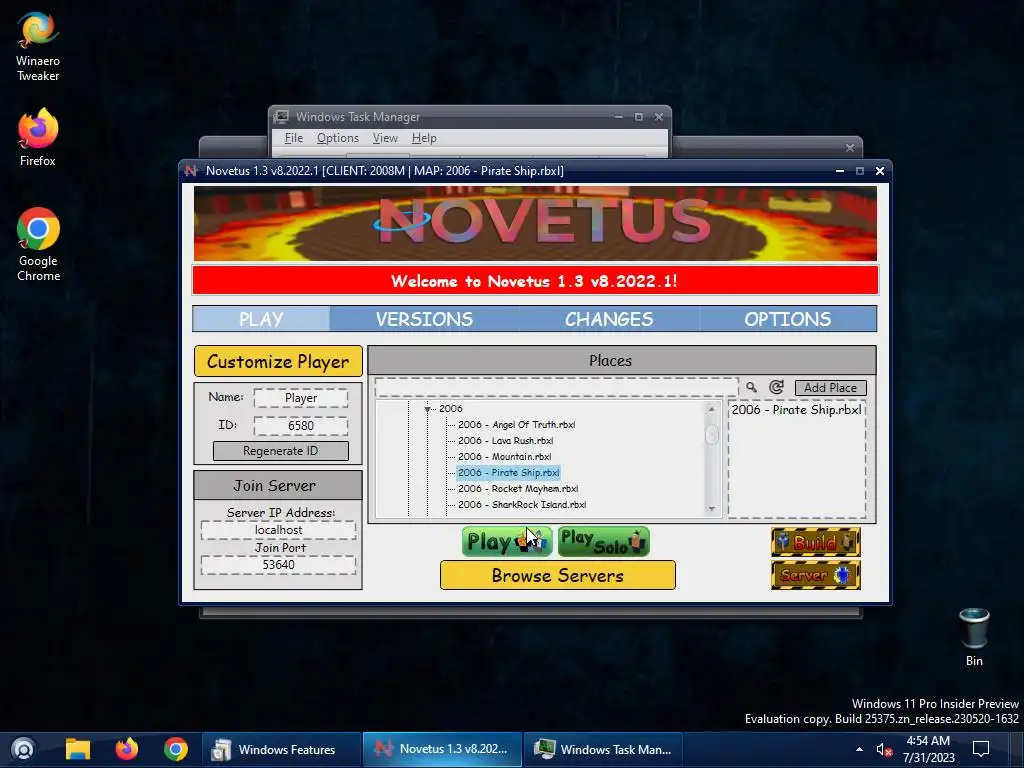Click the Regenerate ID button

coord(281,451)
